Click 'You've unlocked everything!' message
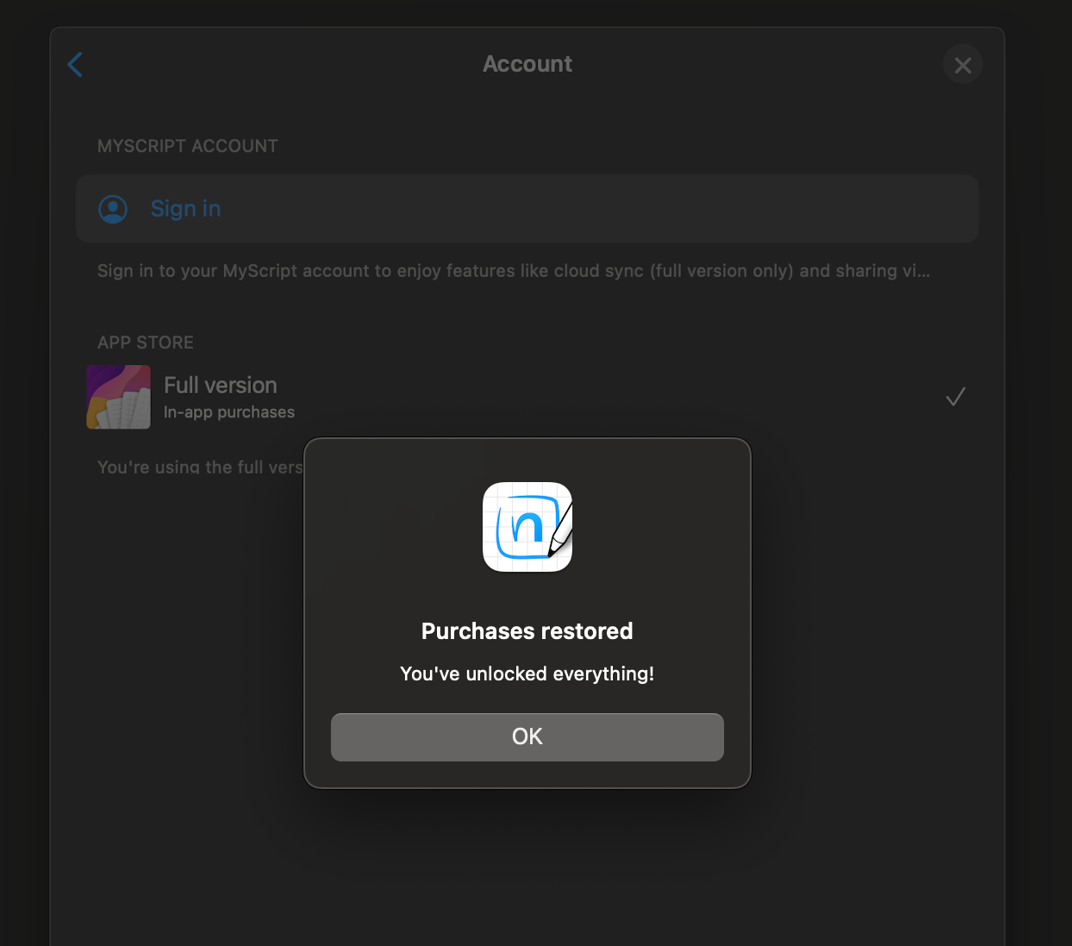1072x946 pixels. pos(526,674)
